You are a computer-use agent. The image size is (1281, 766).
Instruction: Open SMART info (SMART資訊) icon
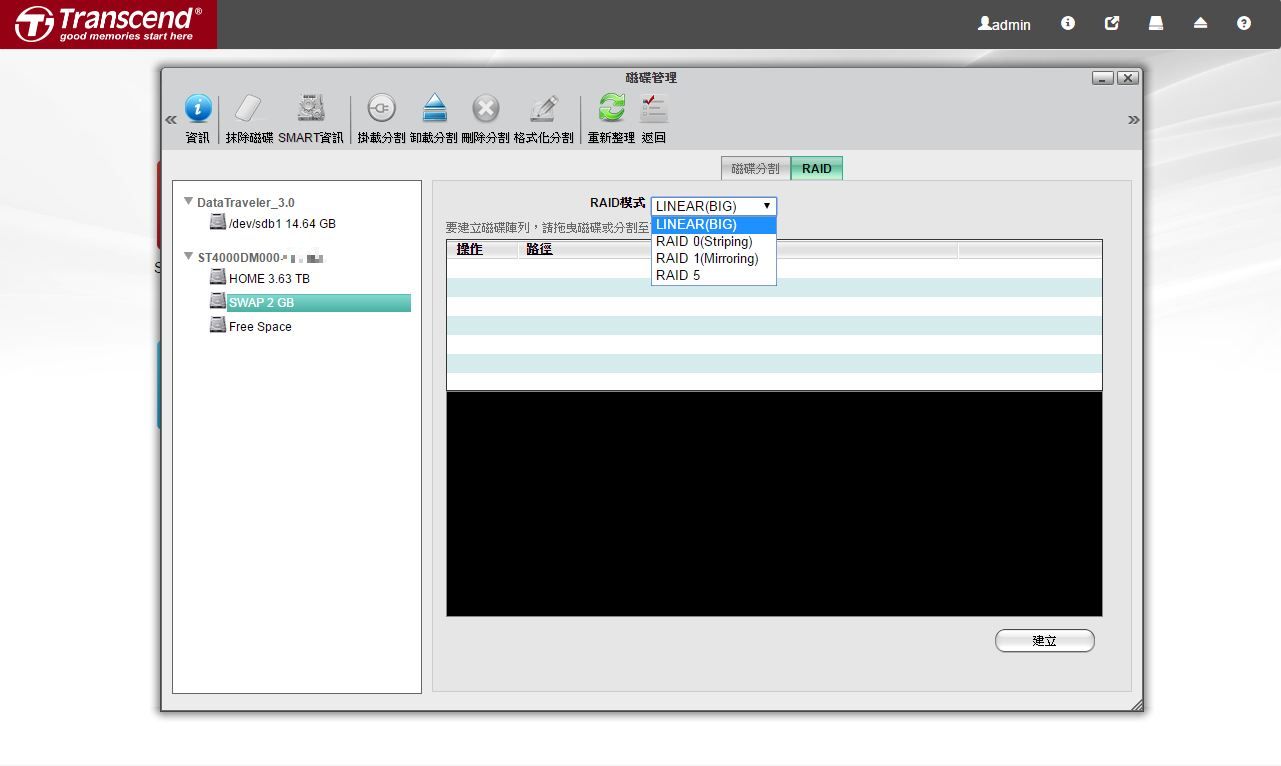[x=311, y=109]
